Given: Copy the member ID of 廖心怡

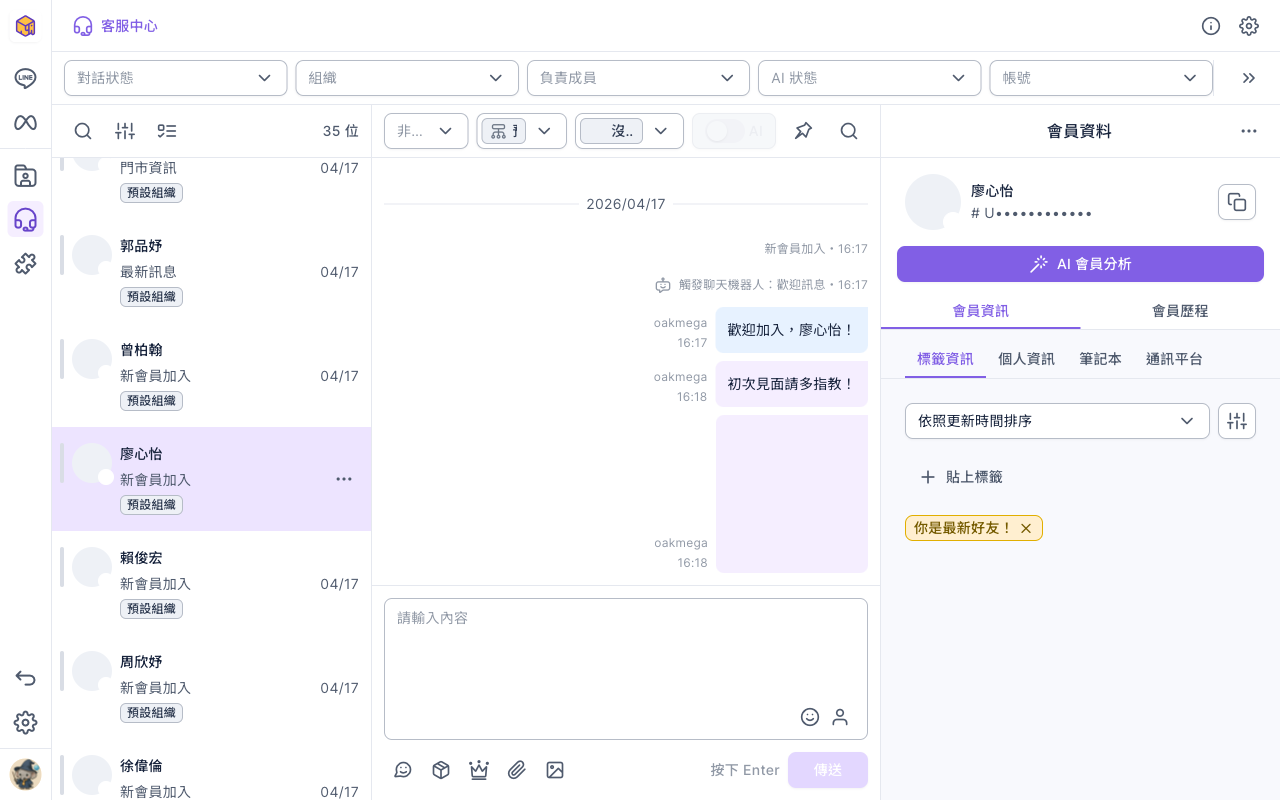Looking at the screenshot, I should click(1237, 202).
